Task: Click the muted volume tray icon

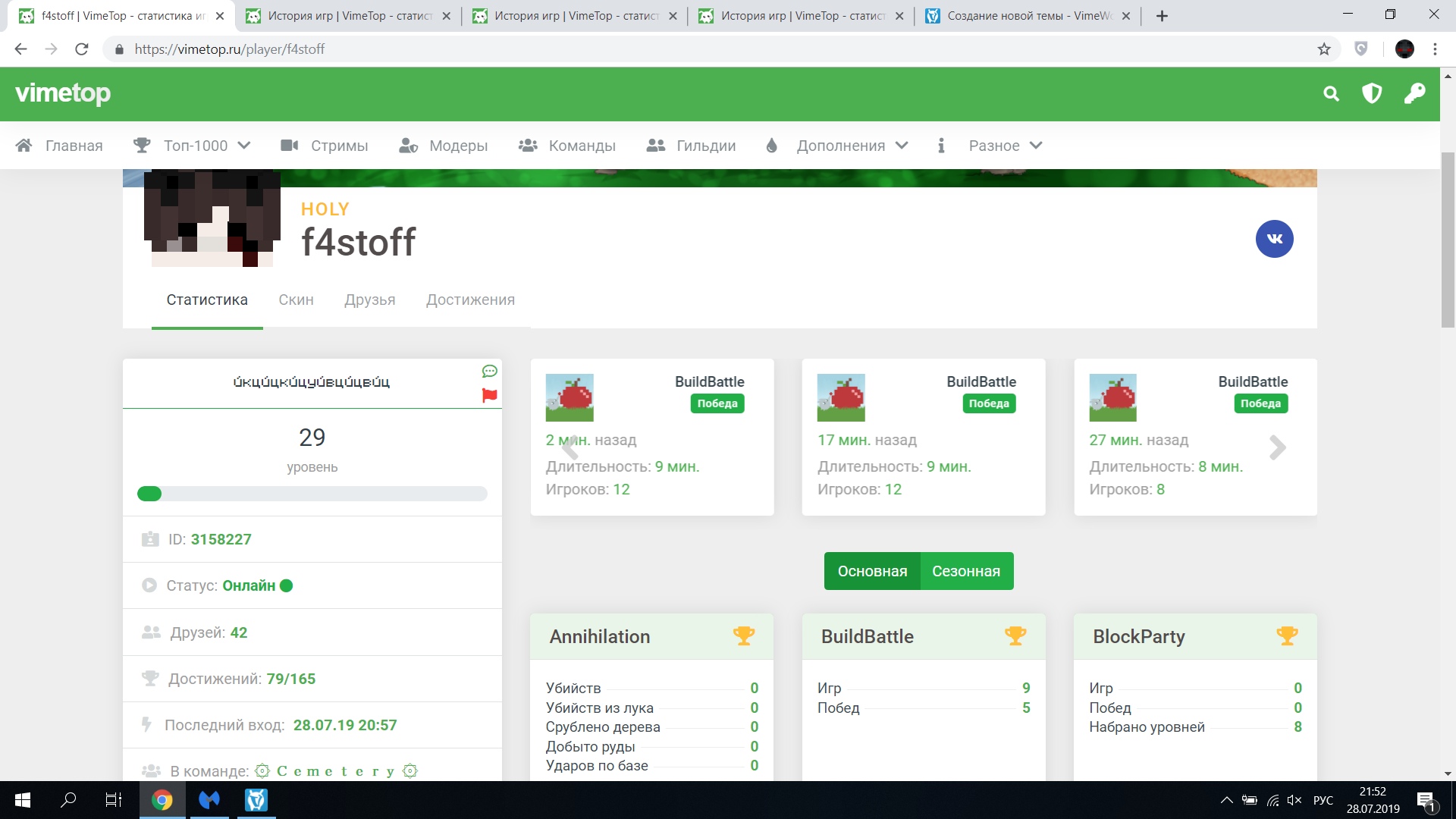Action: point(1294,800)
